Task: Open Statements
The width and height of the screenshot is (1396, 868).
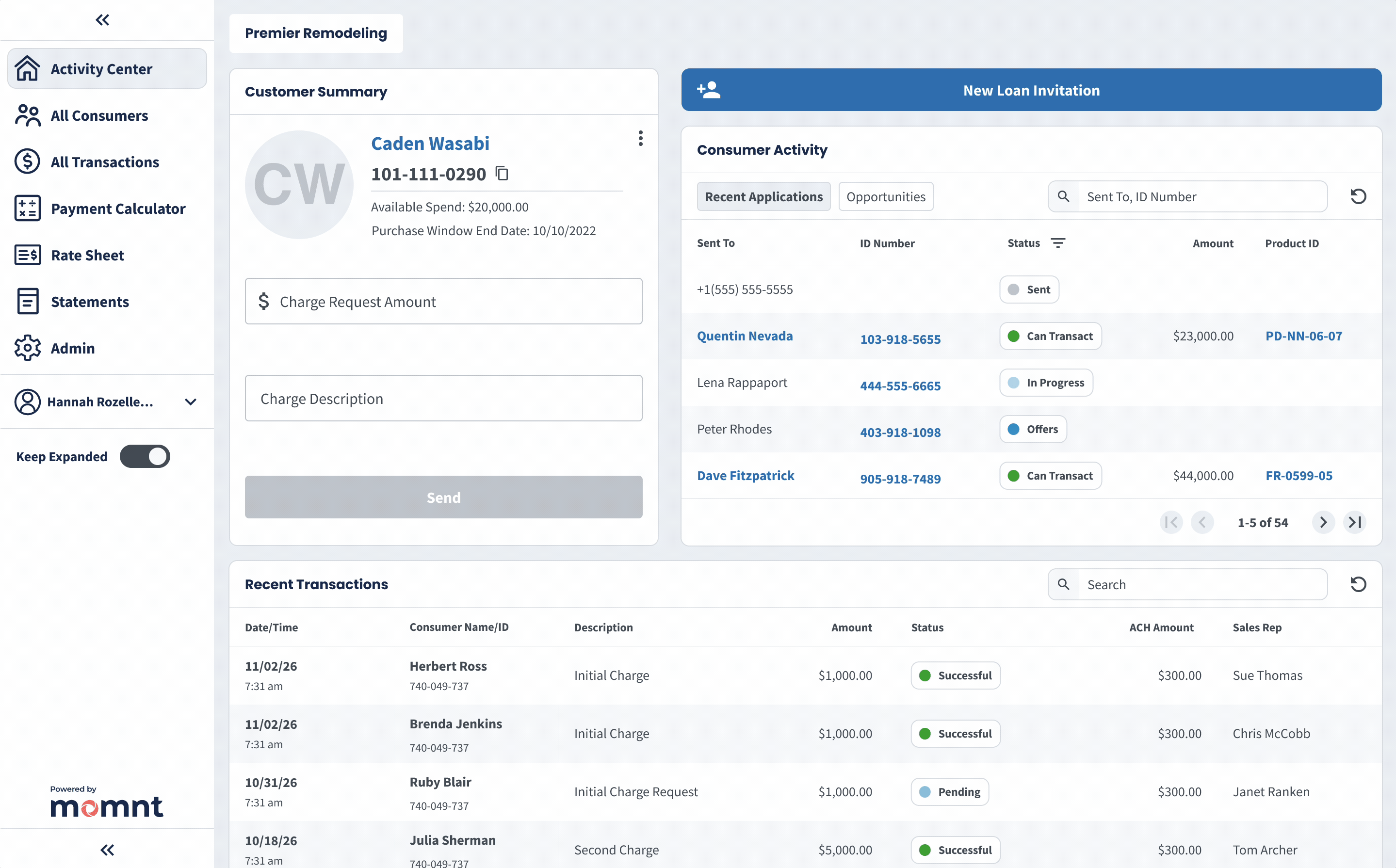Action: [x=90, y=302]
